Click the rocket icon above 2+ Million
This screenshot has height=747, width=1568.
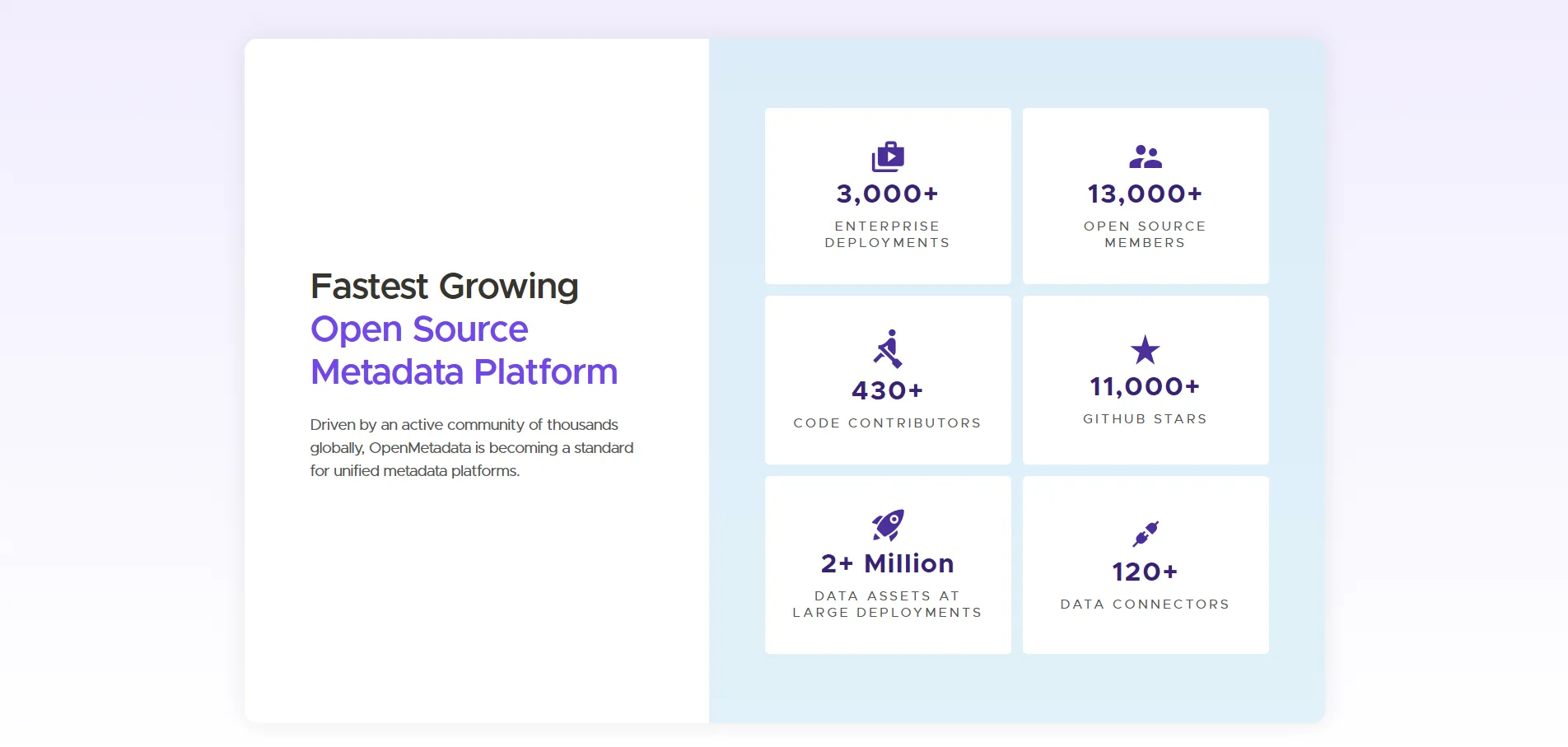pos(888,525)
